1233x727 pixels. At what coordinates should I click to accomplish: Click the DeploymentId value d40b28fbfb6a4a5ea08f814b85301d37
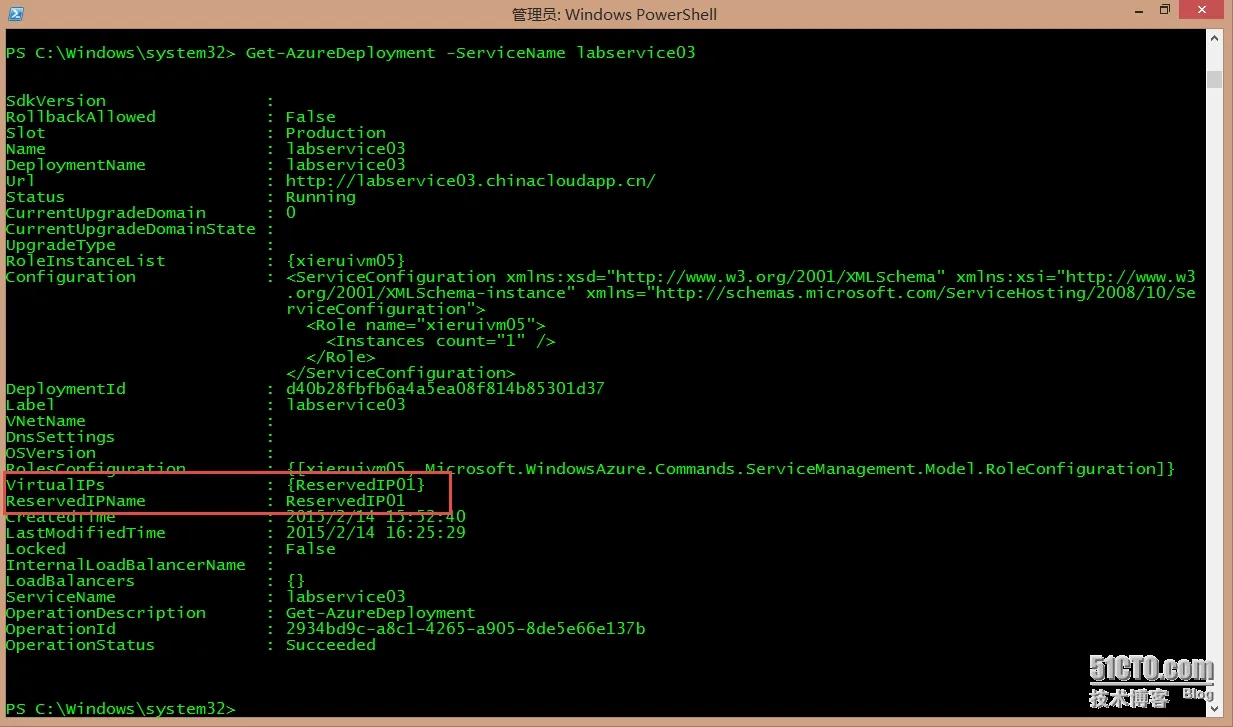(x=445, y=389)
